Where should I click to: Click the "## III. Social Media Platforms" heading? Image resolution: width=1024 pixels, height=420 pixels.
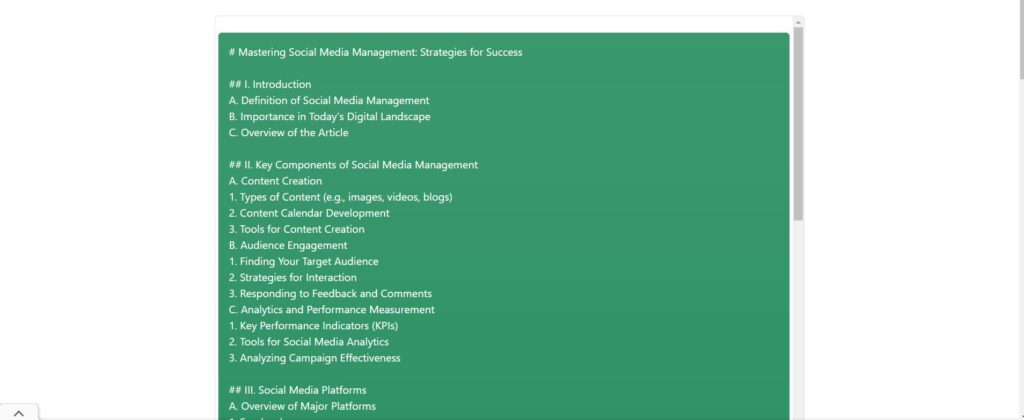click(x=298, y=390)
